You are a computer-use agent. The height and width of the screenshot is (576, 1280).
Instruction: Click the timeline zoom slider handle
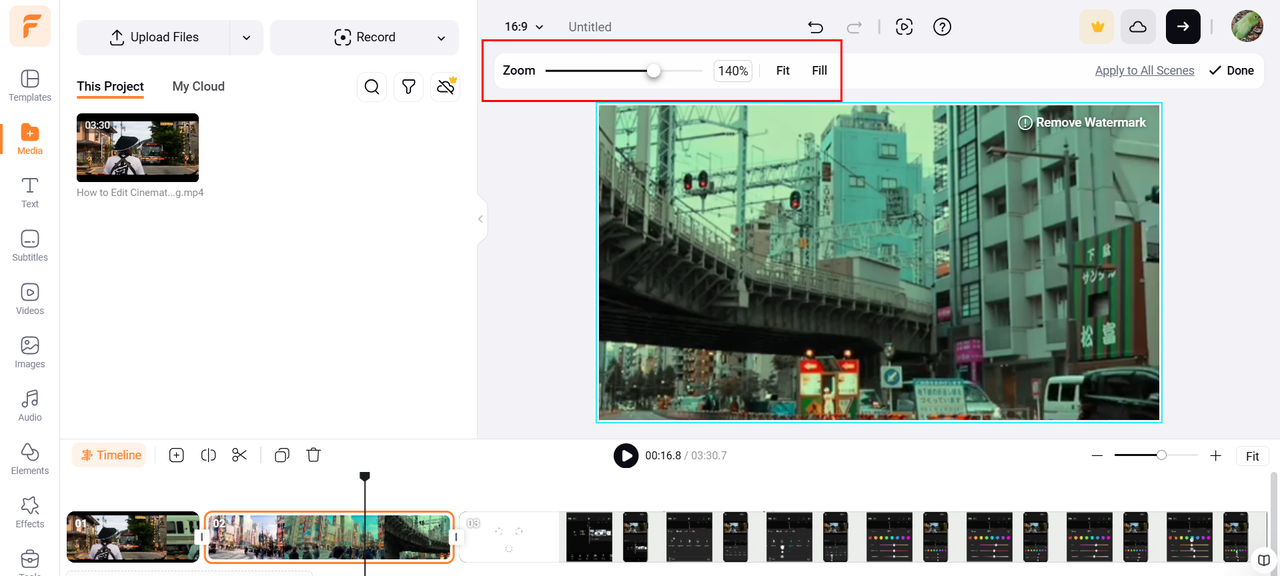(1161, 455)
